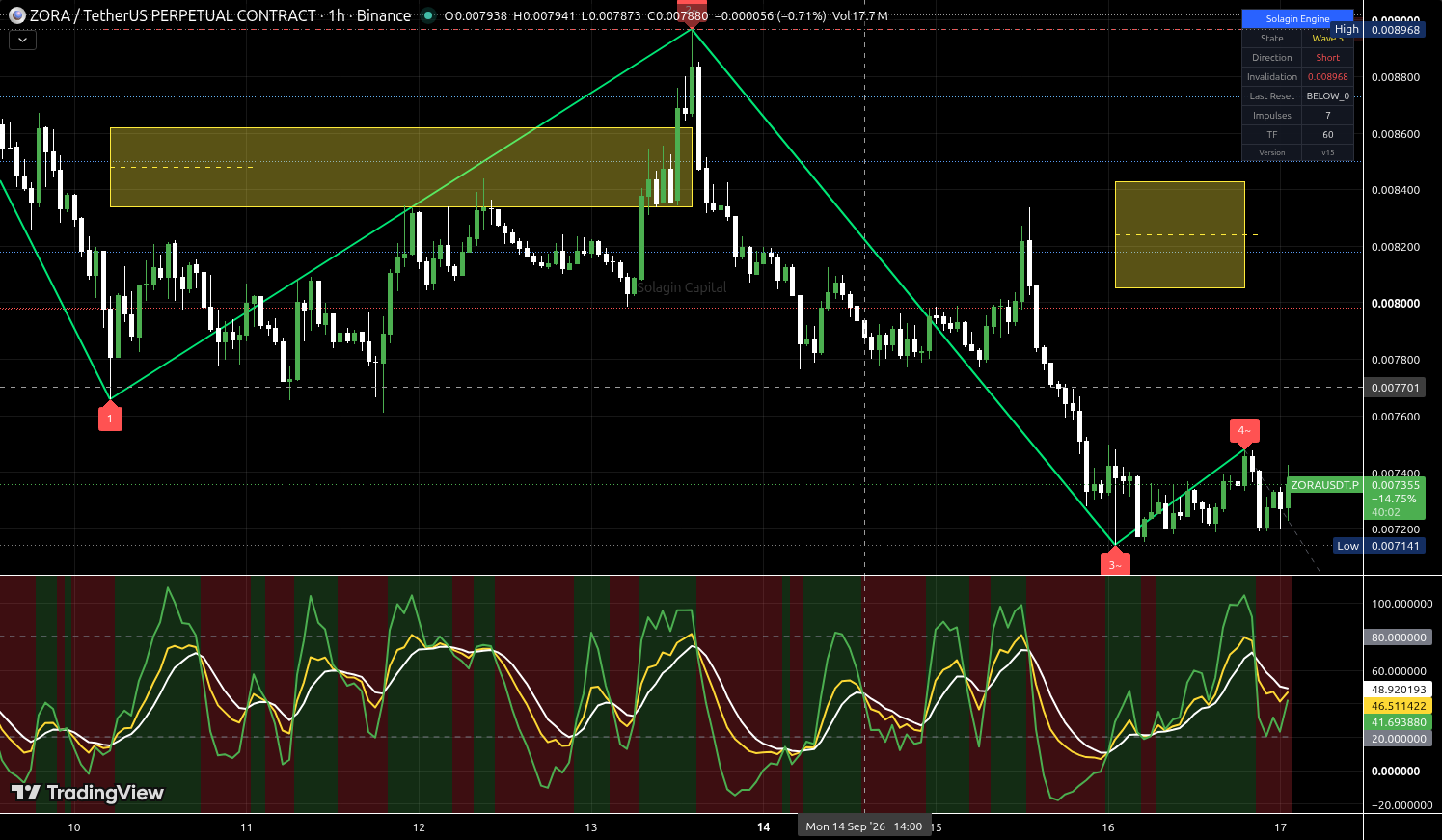The height and width of the screenshot is (840, 1442).
Task: Click the Direction value Short
Action: point(1327,58)
